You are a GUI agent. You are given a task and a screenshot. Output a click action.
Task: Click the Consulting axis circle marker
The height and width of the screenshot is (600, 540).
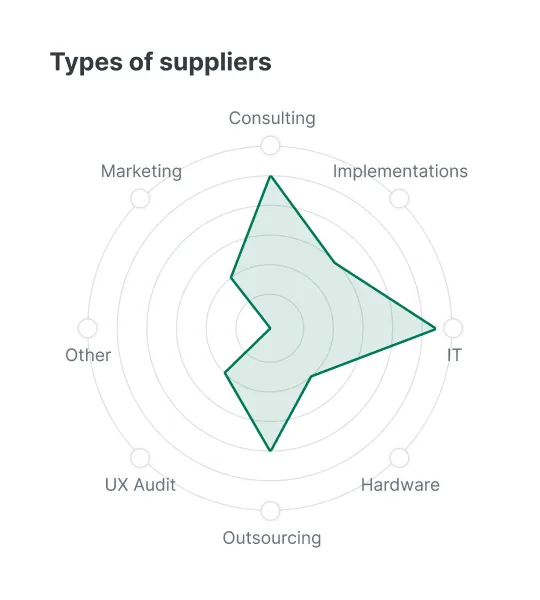[x=270, y=145]
